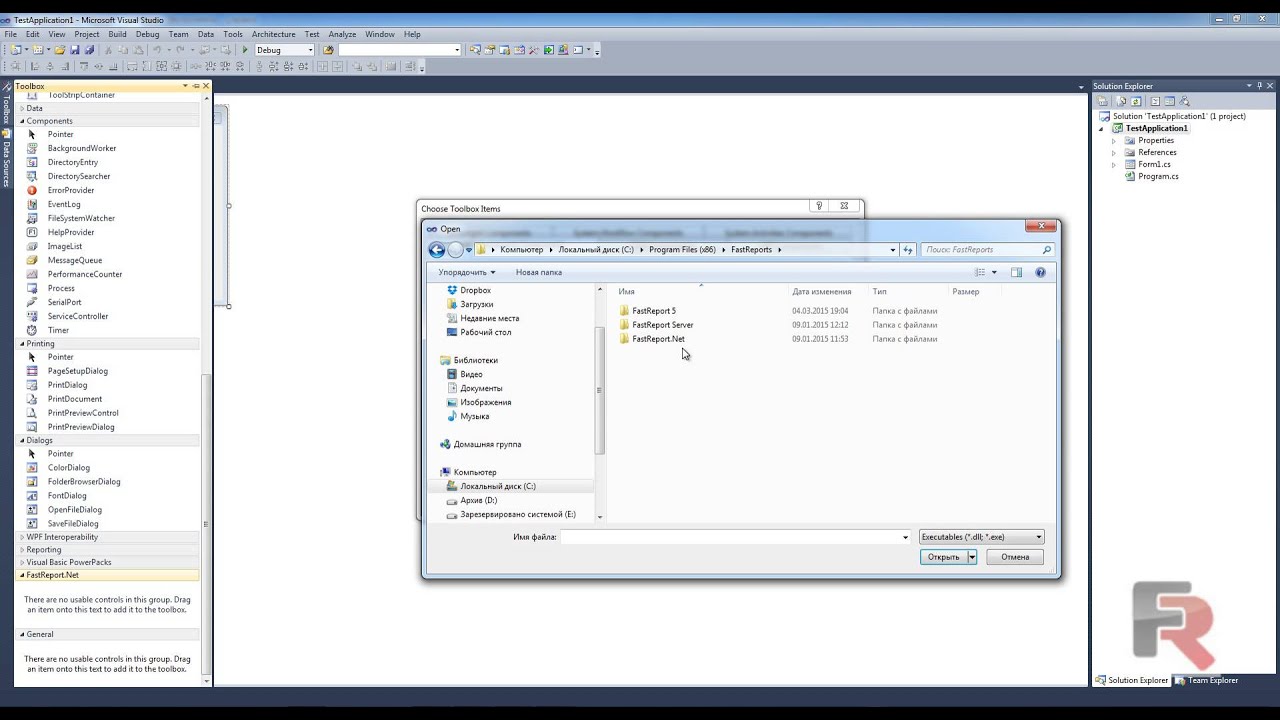Click Refresh icon in Solution Explorer toolbar
The image size is (1280, 720).
point(1136,101)
